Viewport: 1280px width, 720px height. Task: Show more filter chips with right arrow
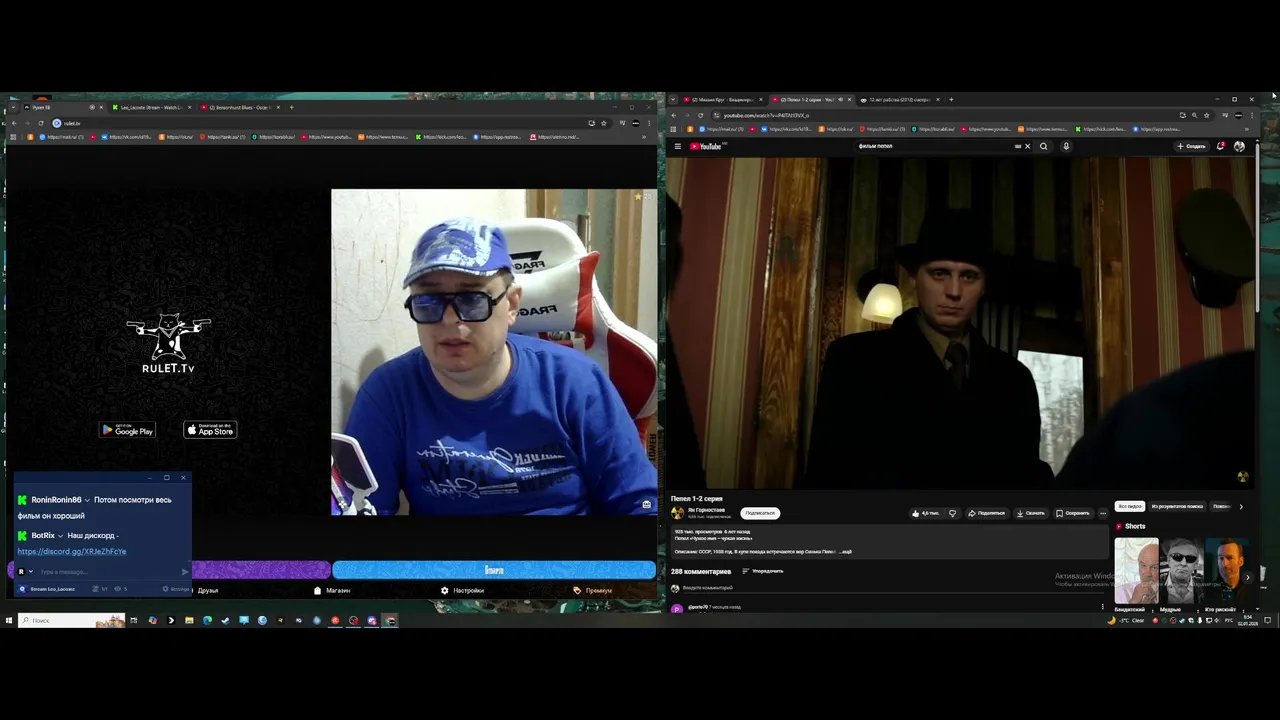point(1241,506)
